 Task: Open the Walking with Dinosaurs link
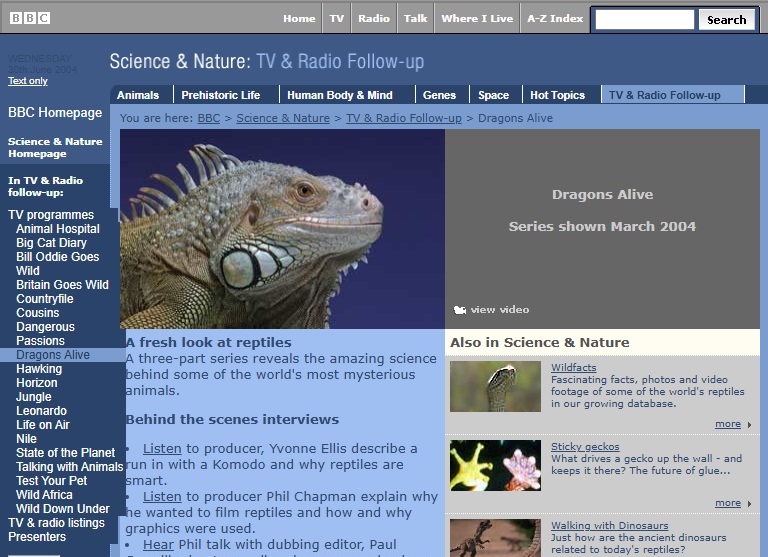[x=609, y=526]
